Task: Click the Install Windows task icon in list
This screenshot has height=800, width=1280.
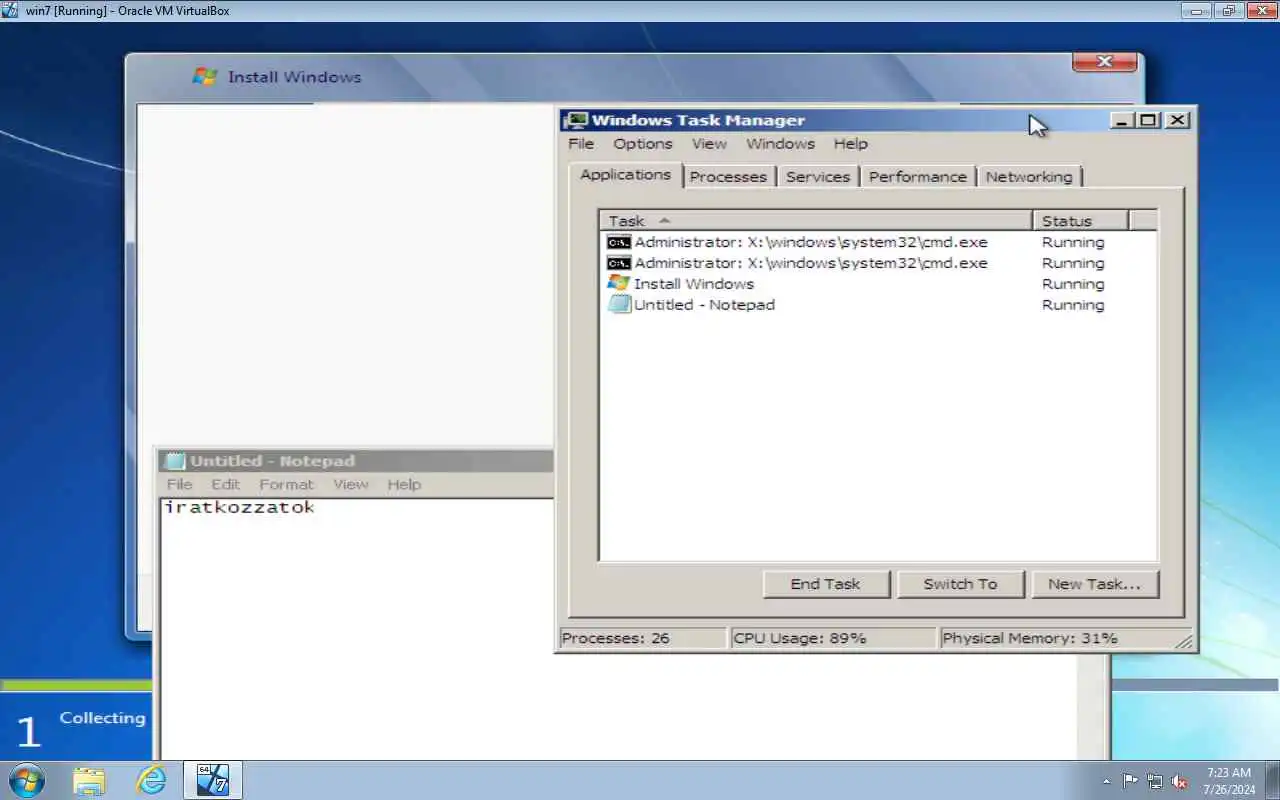Action: [618, 284]
